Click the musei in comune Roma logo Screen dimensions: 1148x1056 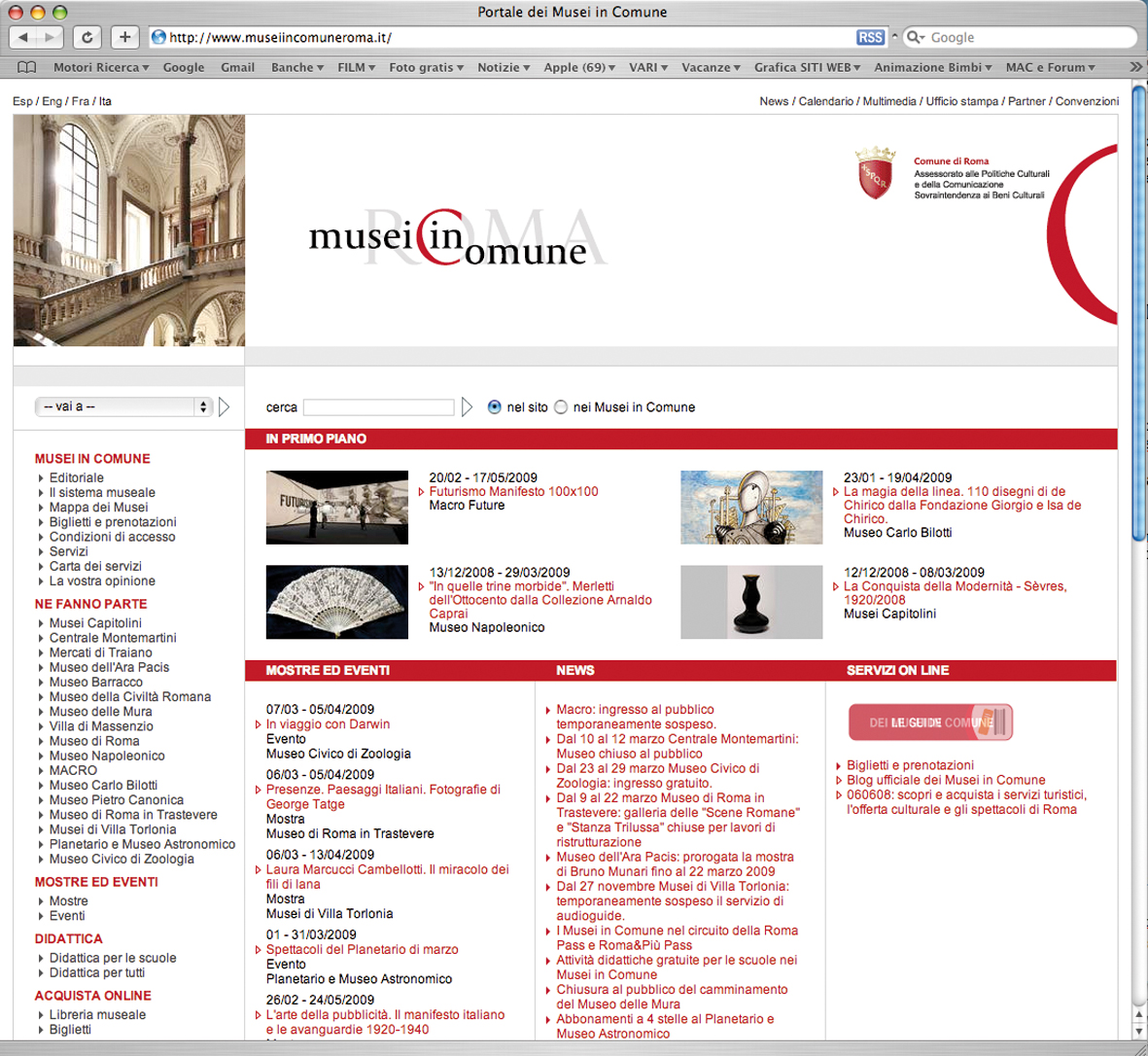point(456,237)
